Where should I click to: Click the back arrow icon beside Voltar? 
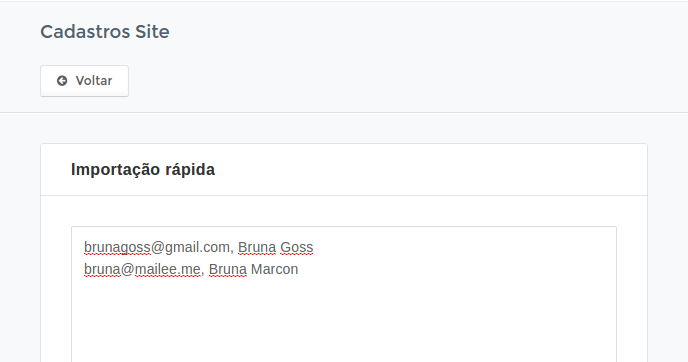click(62, 81)
